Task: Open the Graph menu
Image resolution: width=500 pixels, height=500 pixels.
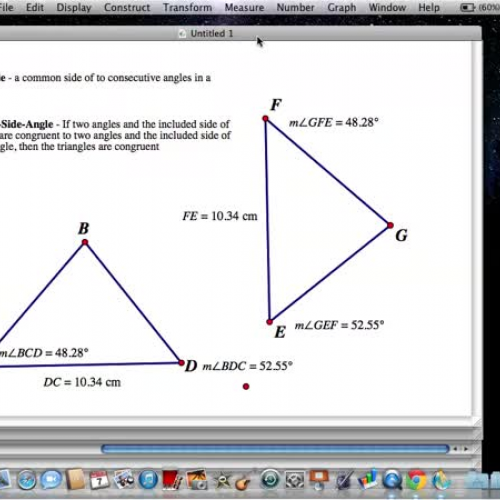Action: pyautogui.click(x=342, y=7)
